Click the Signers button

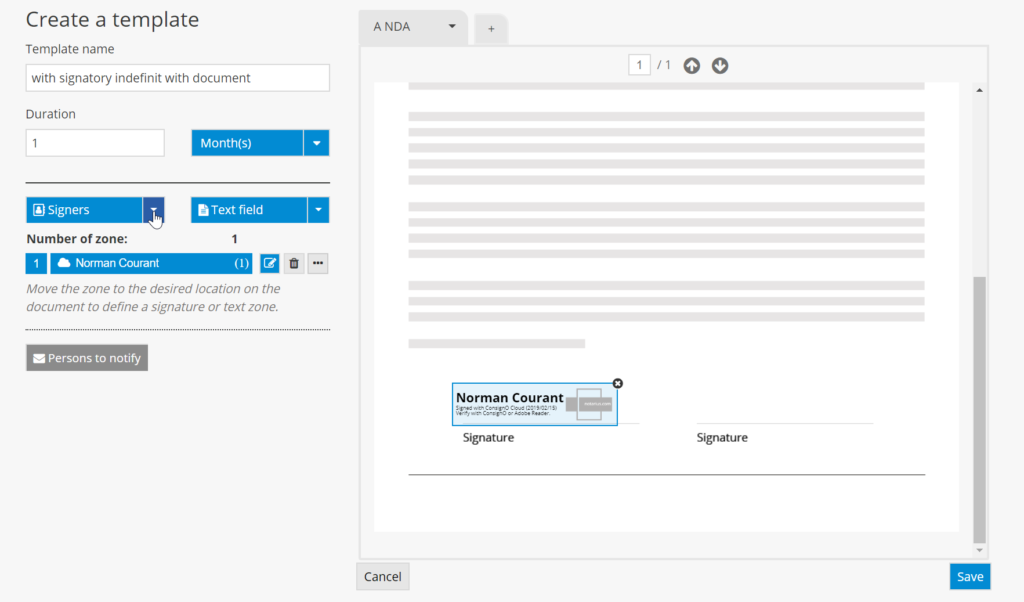(x=84, y=210)
